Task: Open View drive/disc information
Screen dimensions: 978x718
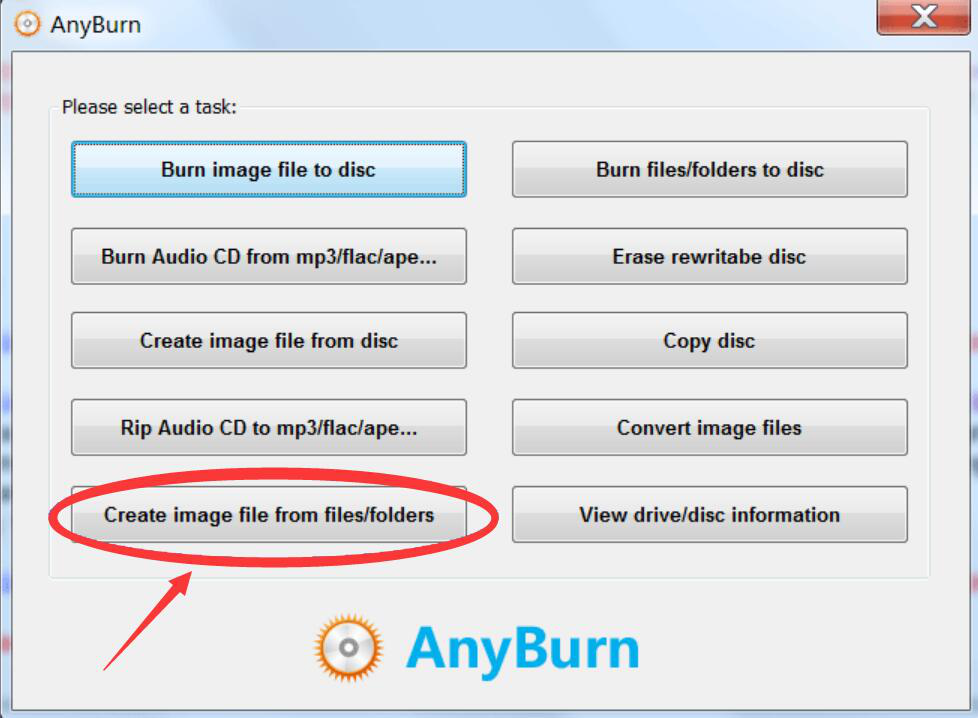Action: click(x=710, y=515)
